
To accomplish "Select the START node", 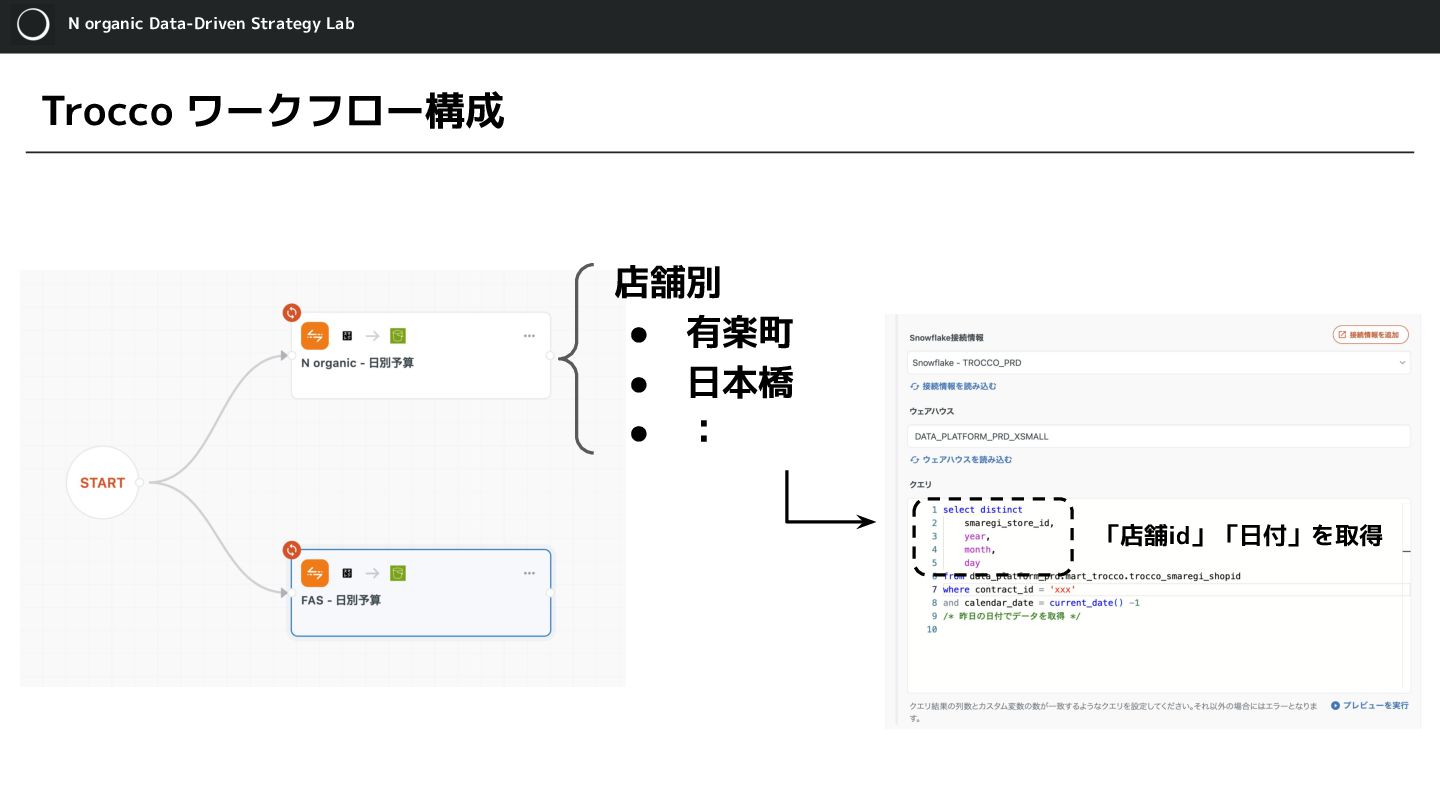I will [x=102, y=483].
